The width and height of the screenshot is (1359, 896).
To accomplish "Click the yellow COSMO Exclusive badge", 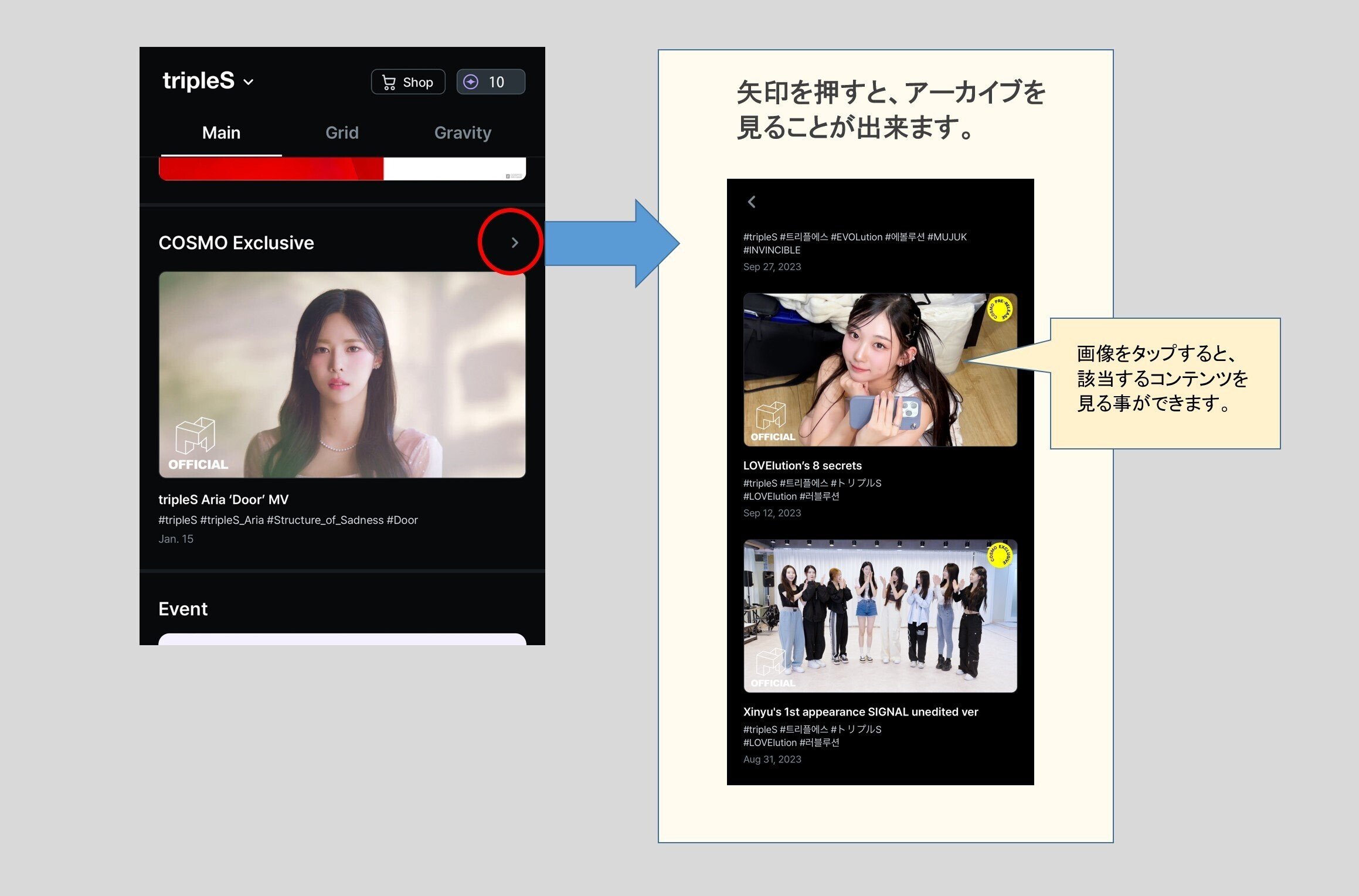I will click(999, 554).
